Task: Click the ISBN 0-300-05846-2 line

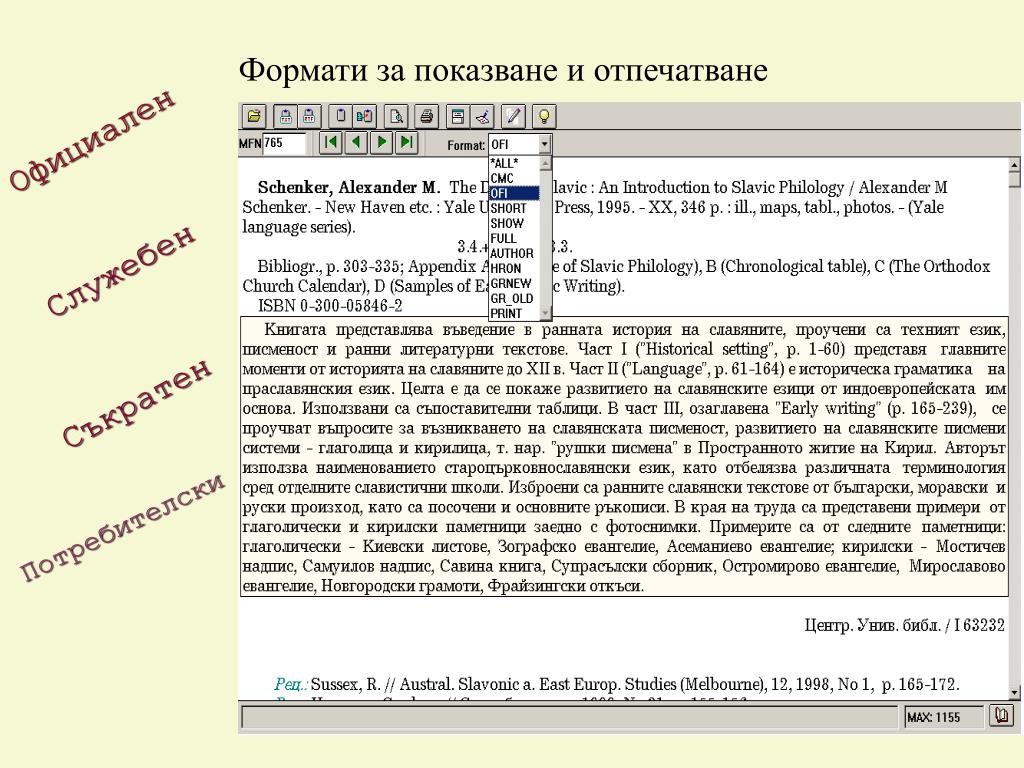Action: (x=330, y=306)
